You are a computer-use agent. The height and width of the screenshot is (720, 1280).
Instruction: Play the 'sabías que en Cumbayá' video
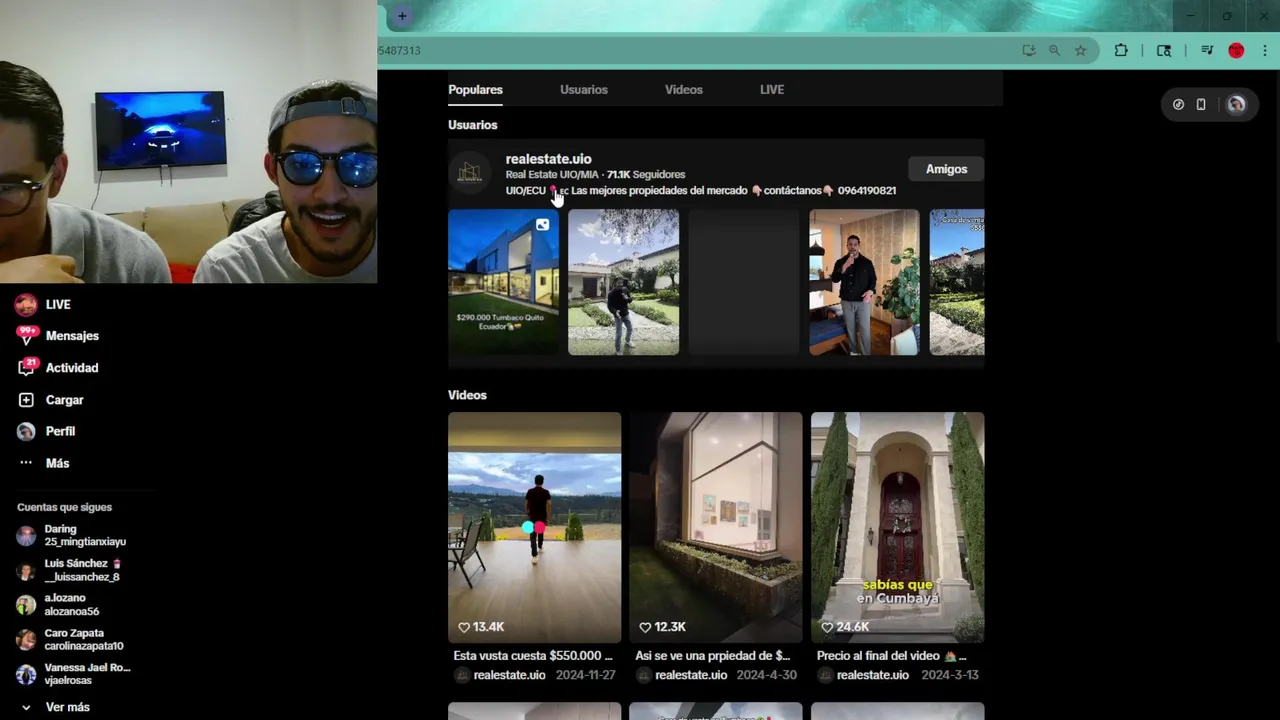(897, 527)
